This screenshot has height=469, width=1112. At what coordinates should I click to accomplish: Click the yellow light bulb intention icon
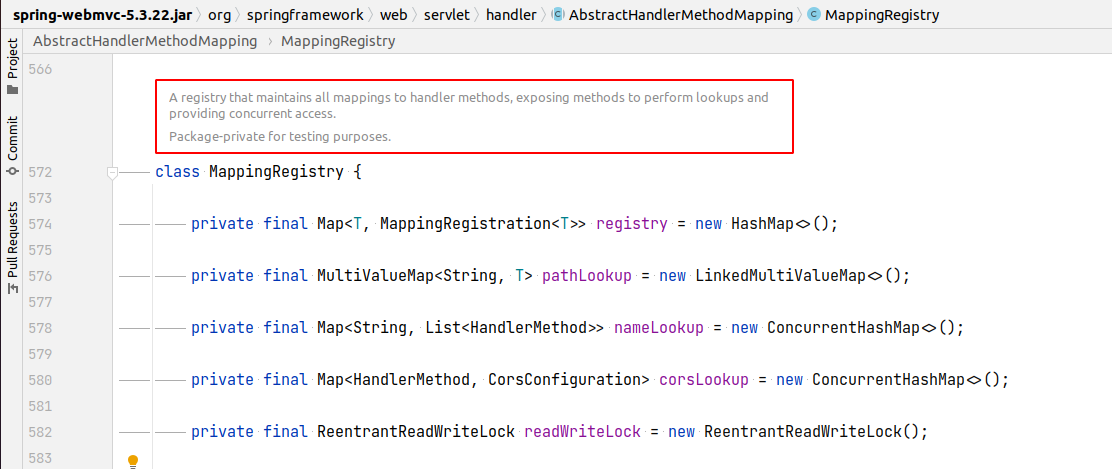(x=132, y=461)
